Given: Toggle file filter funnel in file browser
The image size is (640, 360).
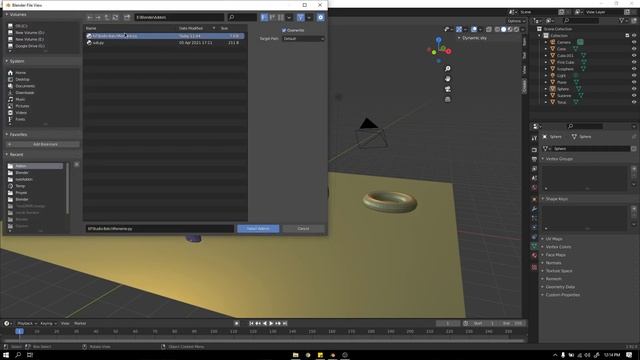Looking at the screenshot, I should (300, 18).
